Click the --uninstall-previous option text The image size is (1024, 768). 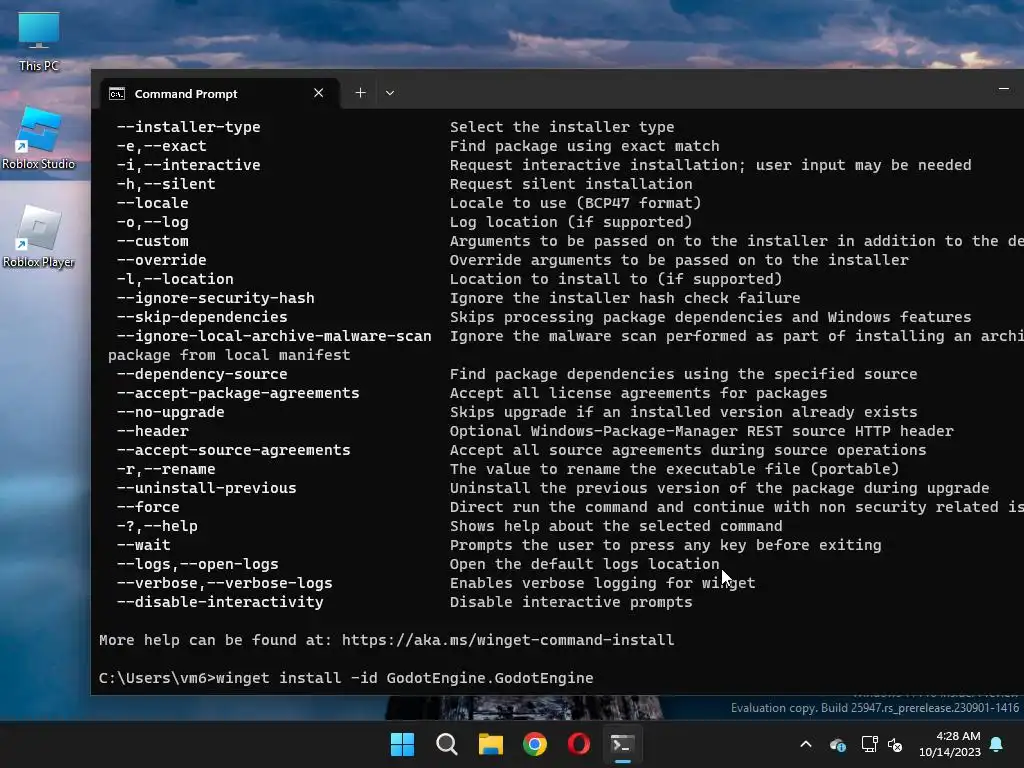[206, 488]
